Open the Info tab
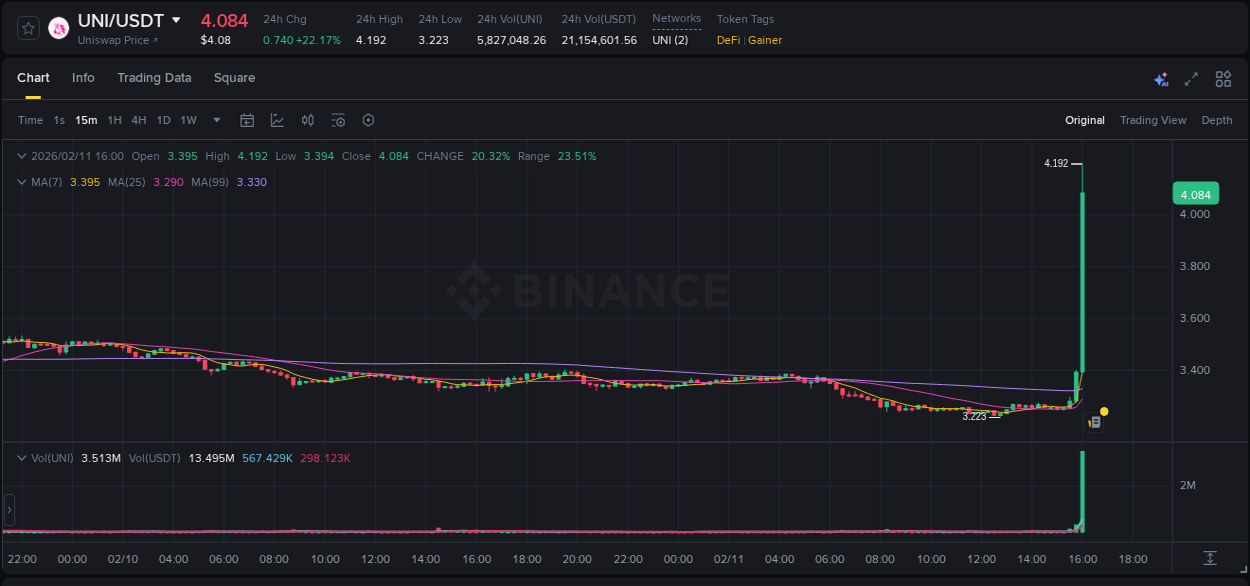Viewport: 1250px width, 586px height. click(x=83, y=77)
